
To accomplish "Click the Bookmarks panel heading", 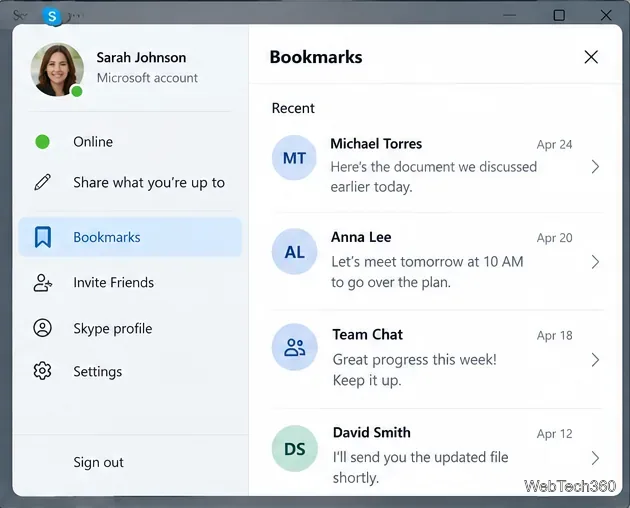I will pos(316,57).
